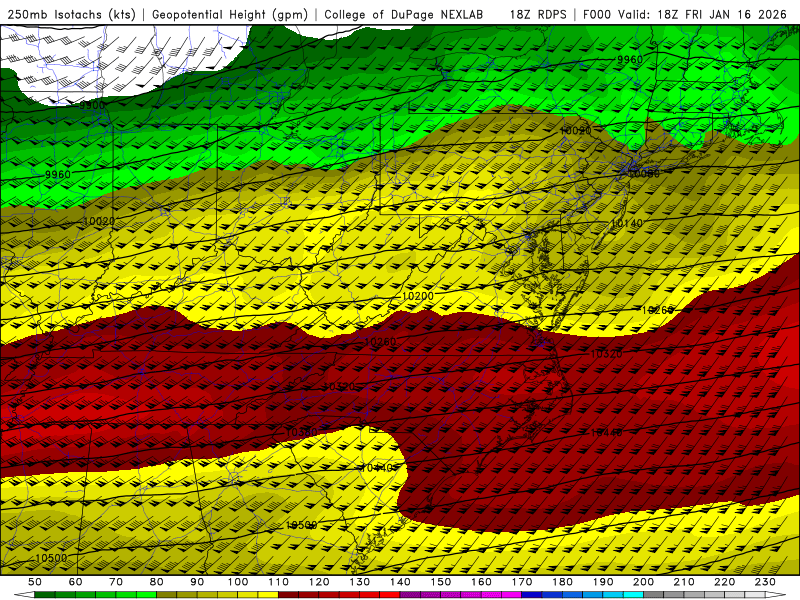Screen dimensions: 800x600
Task: Click the "18Z RDPS" model run label
Action: click(x=538, y=14)
